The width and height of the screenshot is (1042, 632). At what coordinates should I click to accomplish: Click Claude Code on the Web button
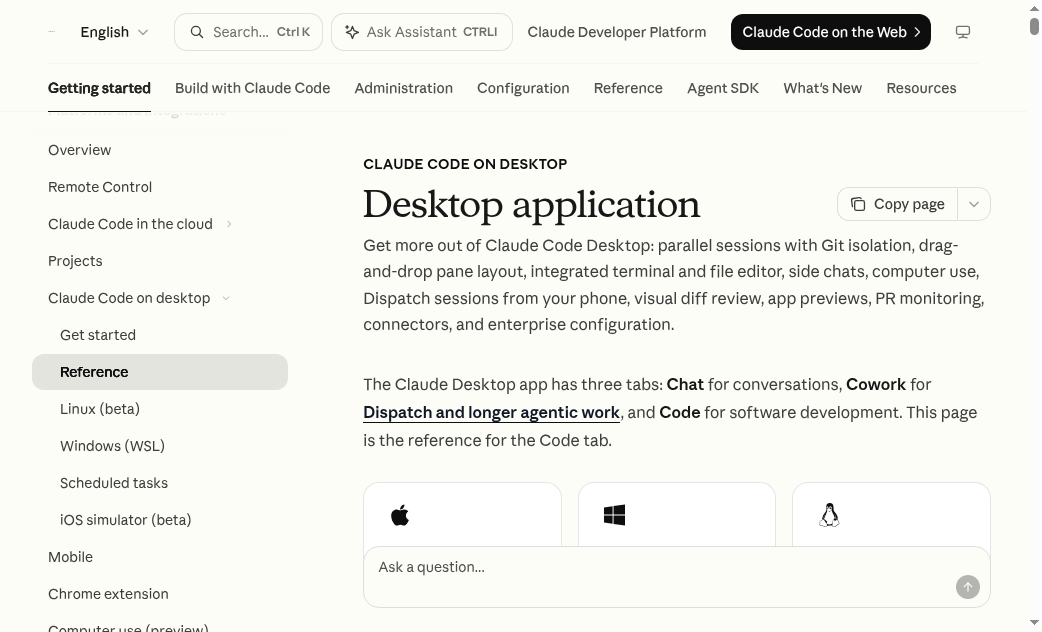pos(831,32)
